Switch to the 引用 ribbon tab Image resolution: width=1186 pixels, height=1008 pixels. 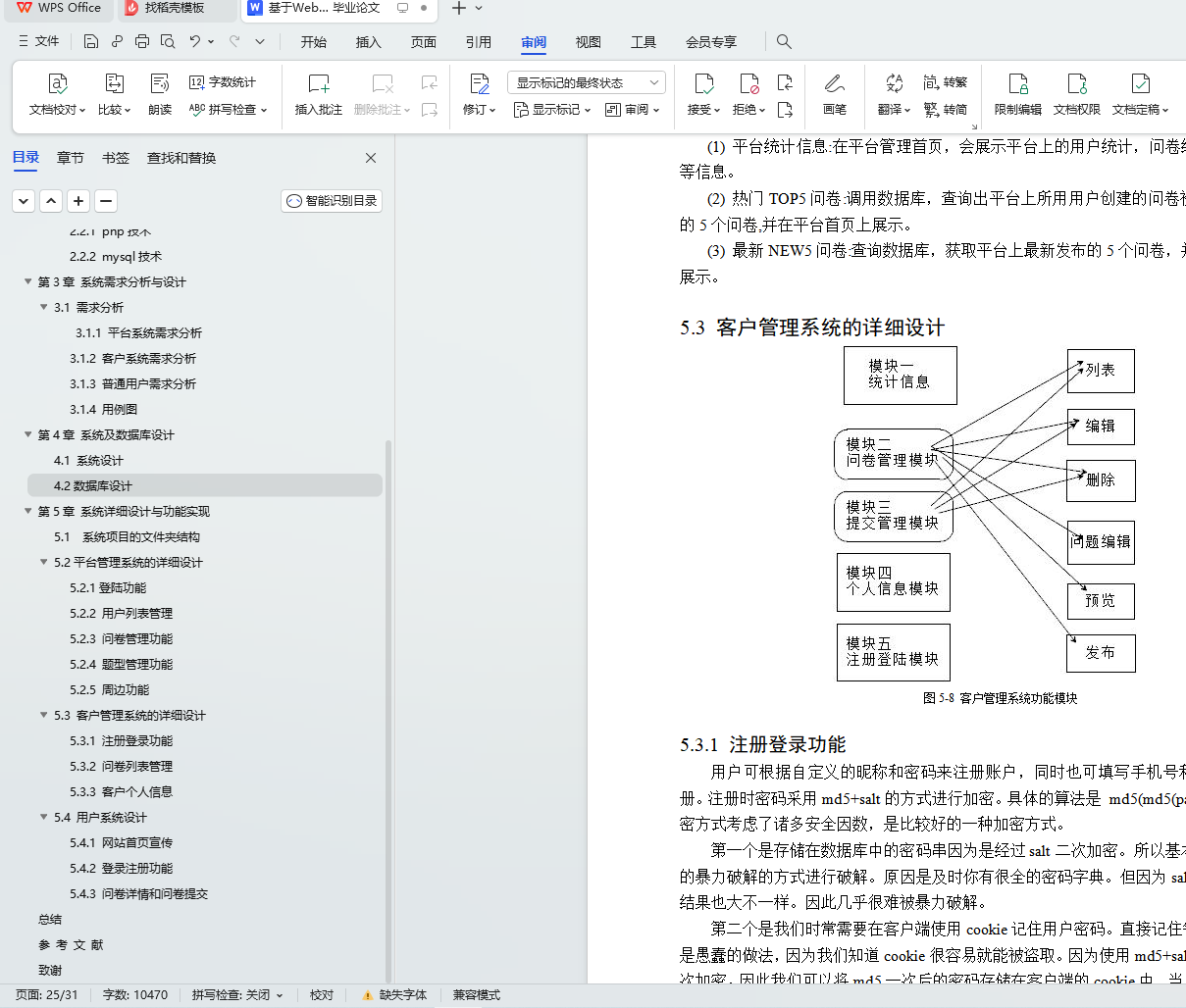click(x=479, y=41)
